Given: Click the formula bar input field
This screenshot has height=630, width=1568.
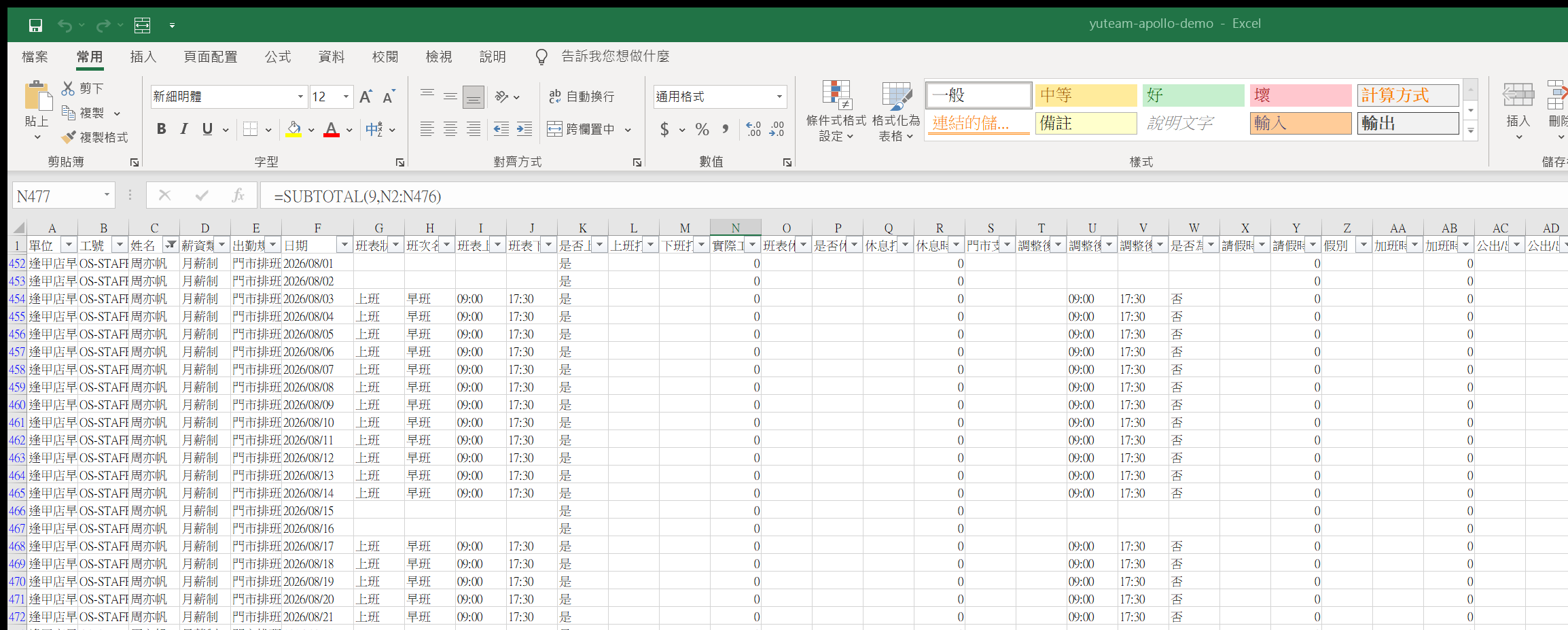Looking at the screenshot, I should pyautogui.click(x=914, y=196).
